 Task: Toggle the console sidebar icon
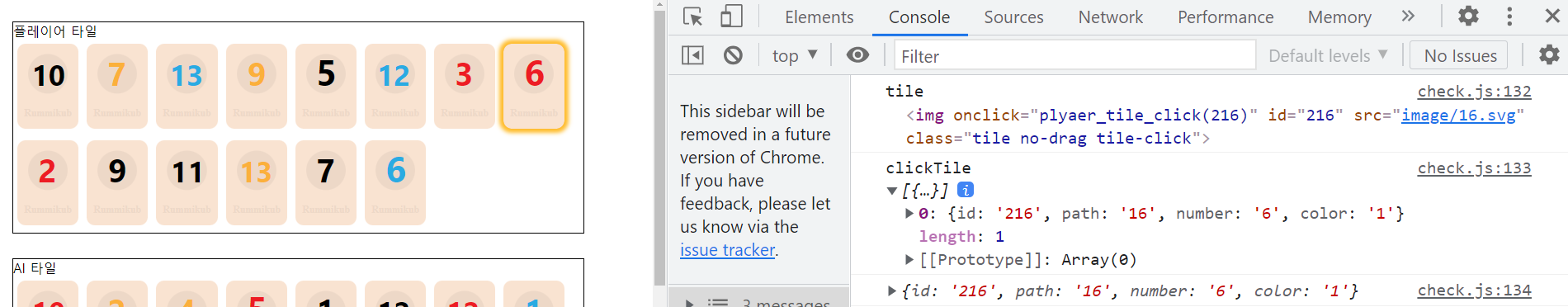tap(692, 55)
